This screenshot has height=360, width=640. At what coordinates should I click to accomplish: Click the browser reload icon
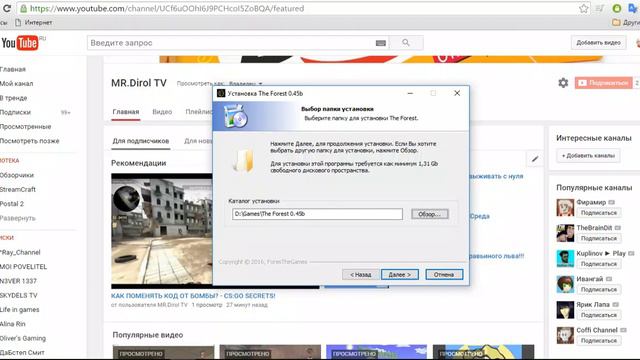[6, 8]
